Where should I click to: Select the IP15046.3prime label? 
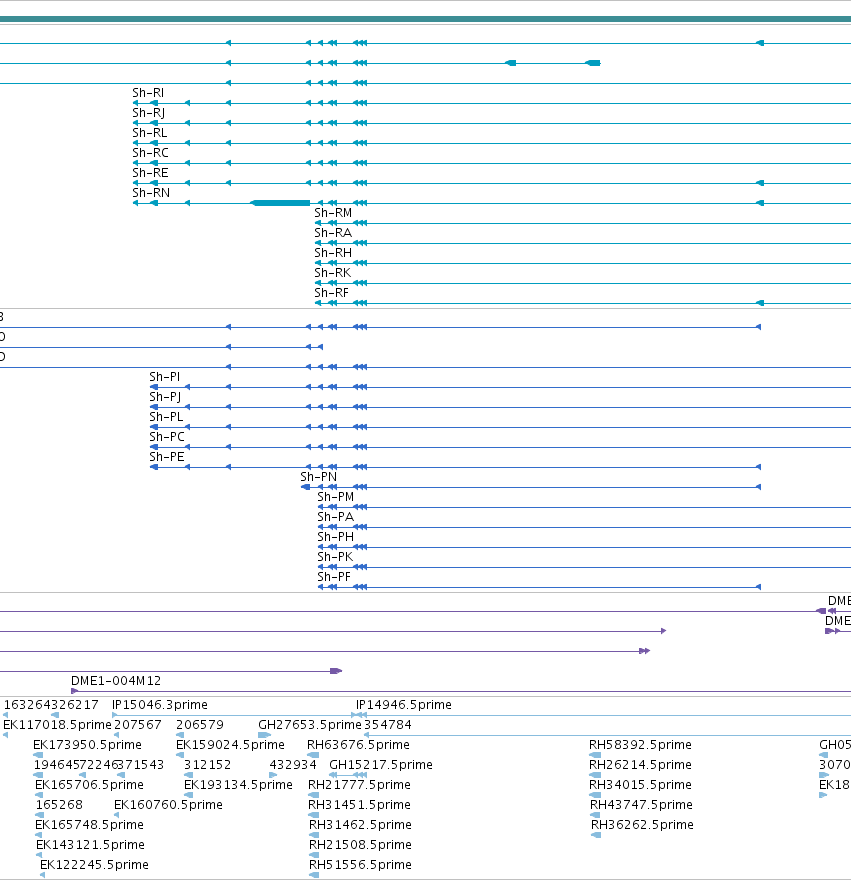(160, 705)
